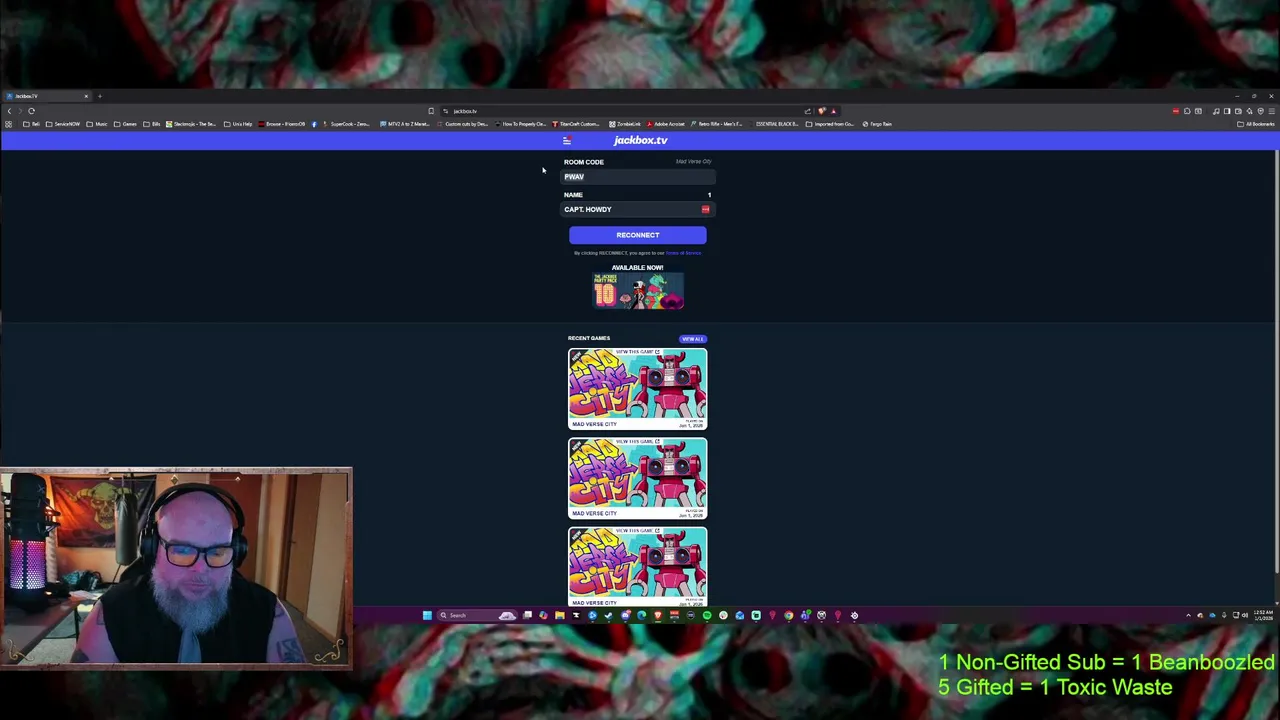Toggle the browser sidebar panel icon
The width and height of the screenshot is (1280, 720).
[x=1227, y=111]
